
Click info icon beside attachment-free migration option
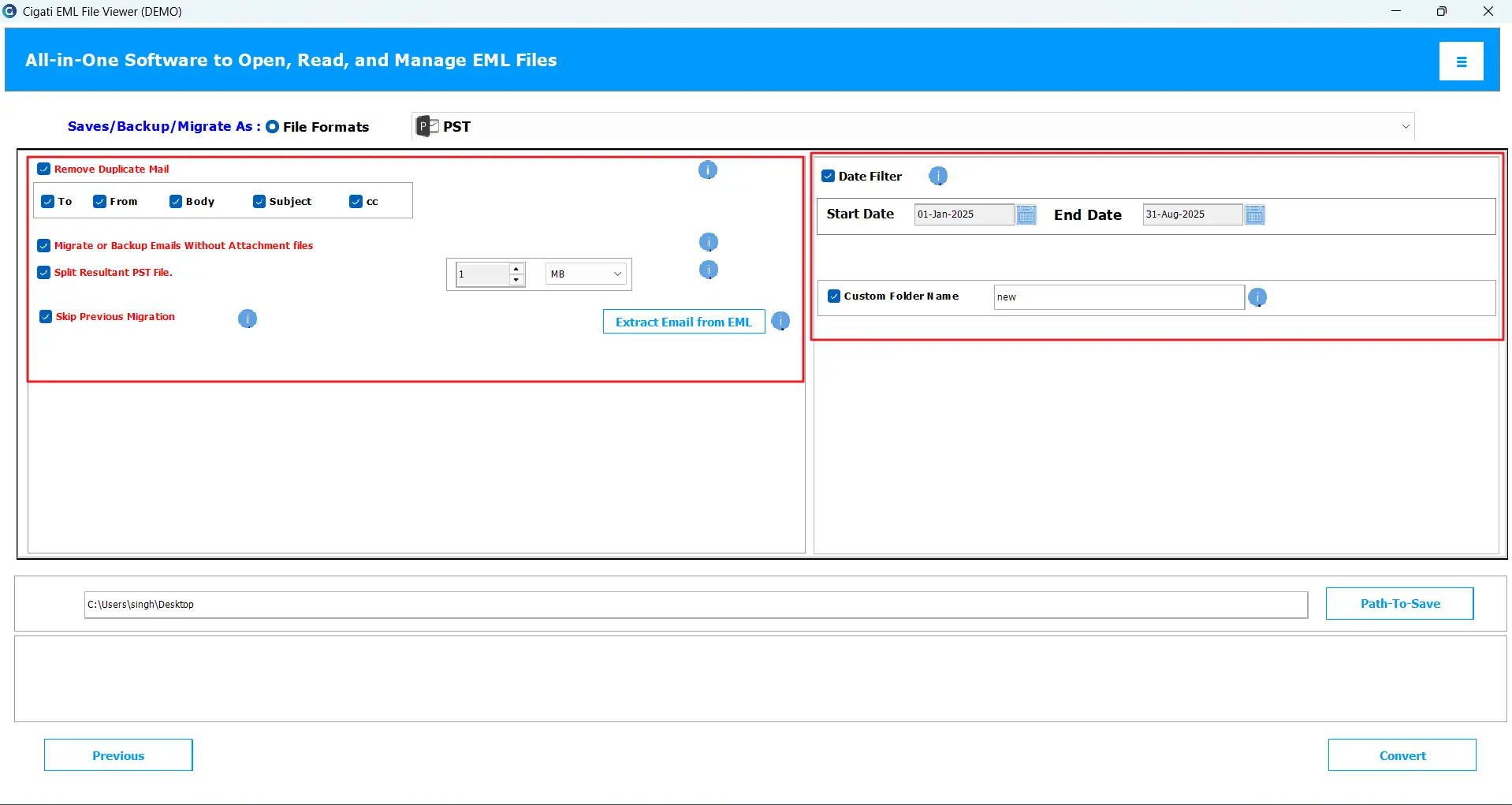coord(708,242)
